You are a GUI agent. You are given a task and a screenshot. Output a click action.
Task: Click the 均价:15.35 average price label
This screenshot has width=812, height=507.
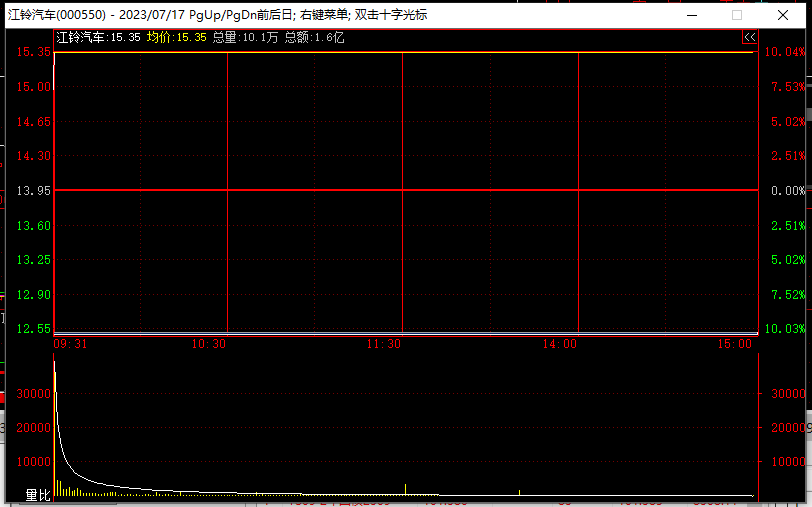pyautogui.click(x=177, y=37)
